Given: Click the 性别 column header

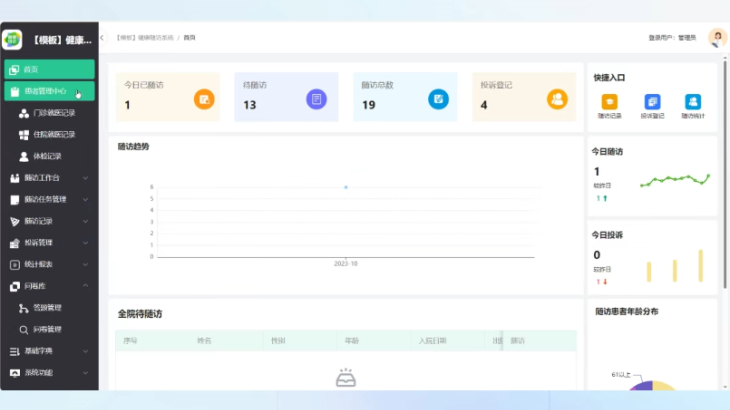Looking at the screenshot, I should coord(278,341).
